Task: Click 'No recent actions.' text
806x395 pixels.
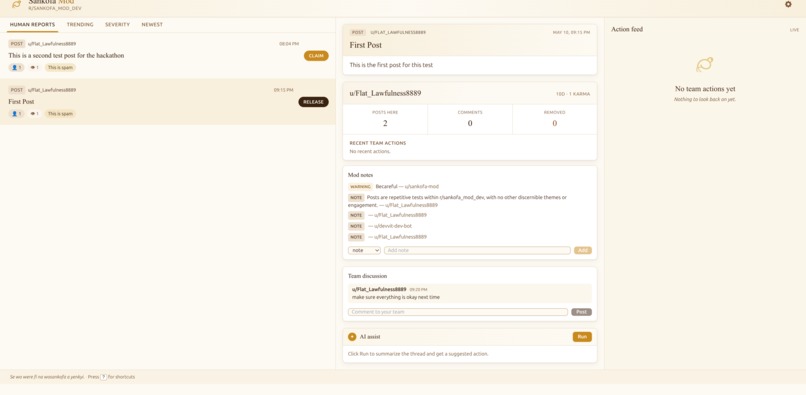Action: [x=370, y=152]
